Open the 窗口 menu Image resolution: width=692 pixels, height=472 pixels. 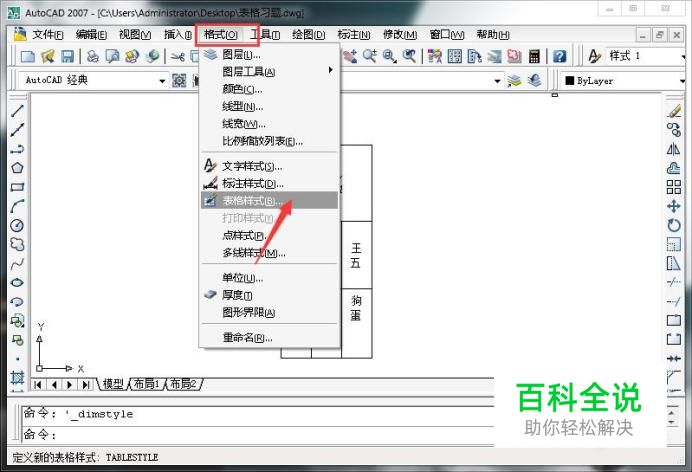click(447, 34)
